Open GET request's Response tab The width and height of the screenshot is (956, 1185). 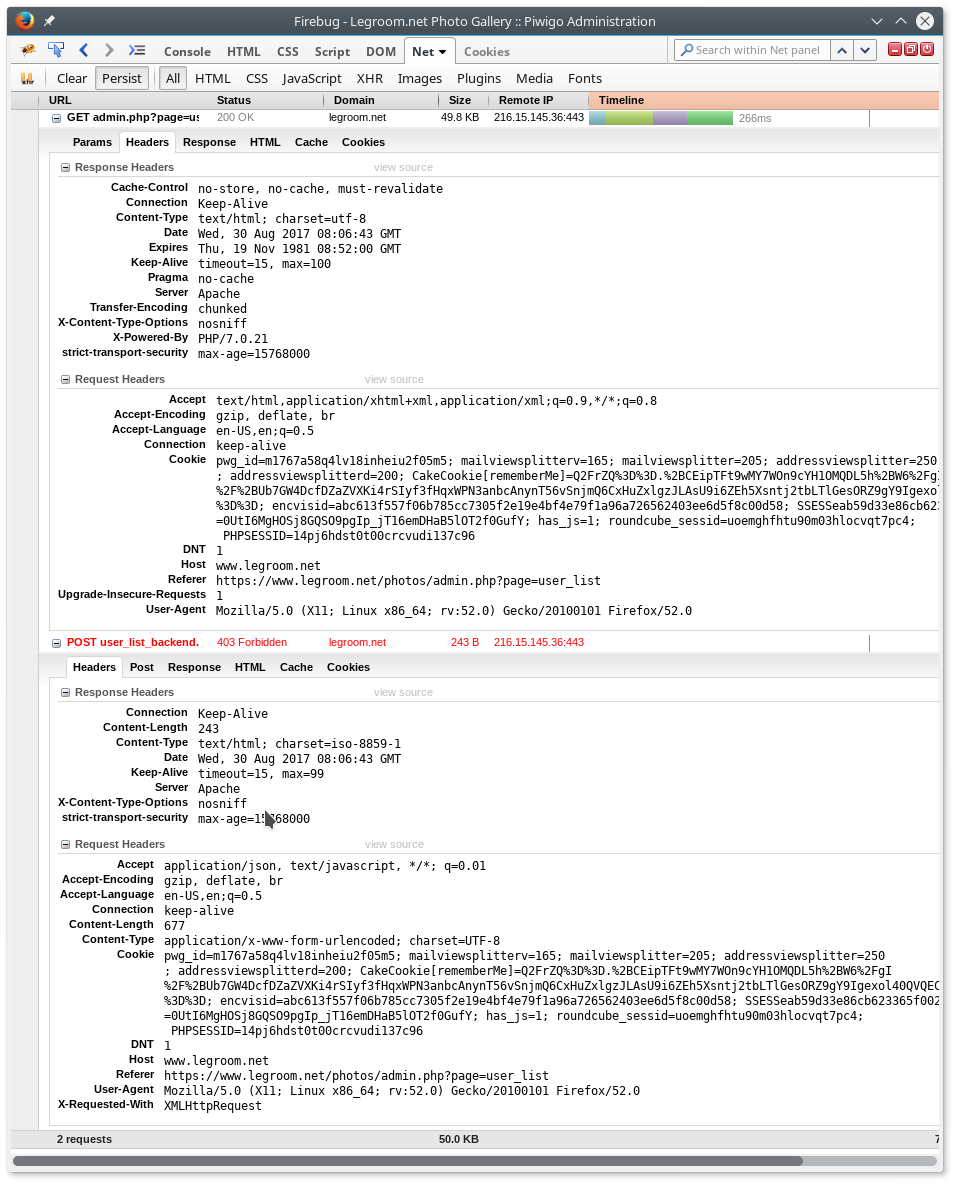(209, 142)
